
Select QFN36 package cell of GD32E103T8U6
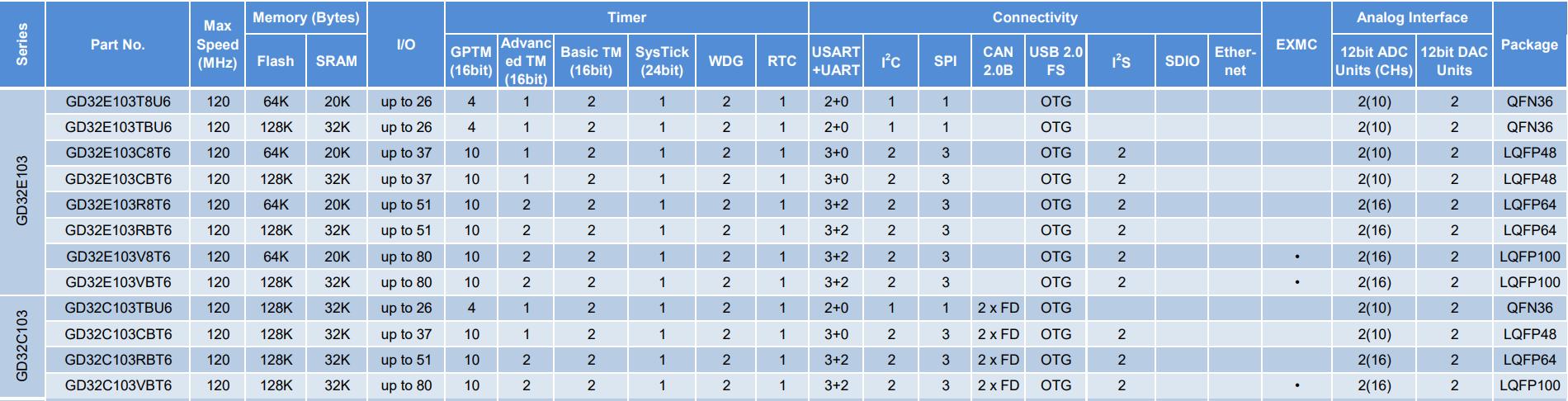[x=1529, y=101]
